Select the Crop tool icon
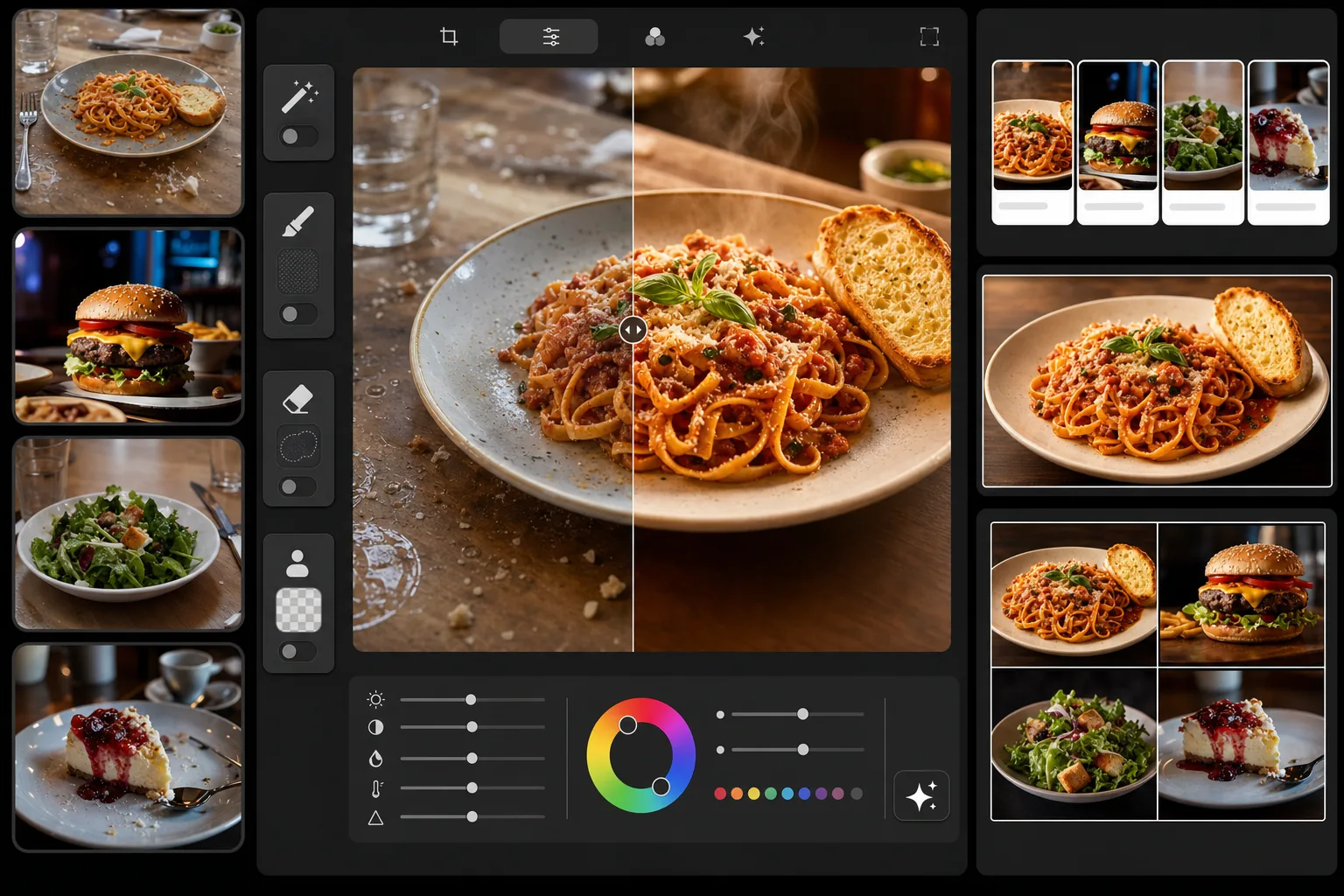This screenshot has height=896, width=1344. (449, 37)
